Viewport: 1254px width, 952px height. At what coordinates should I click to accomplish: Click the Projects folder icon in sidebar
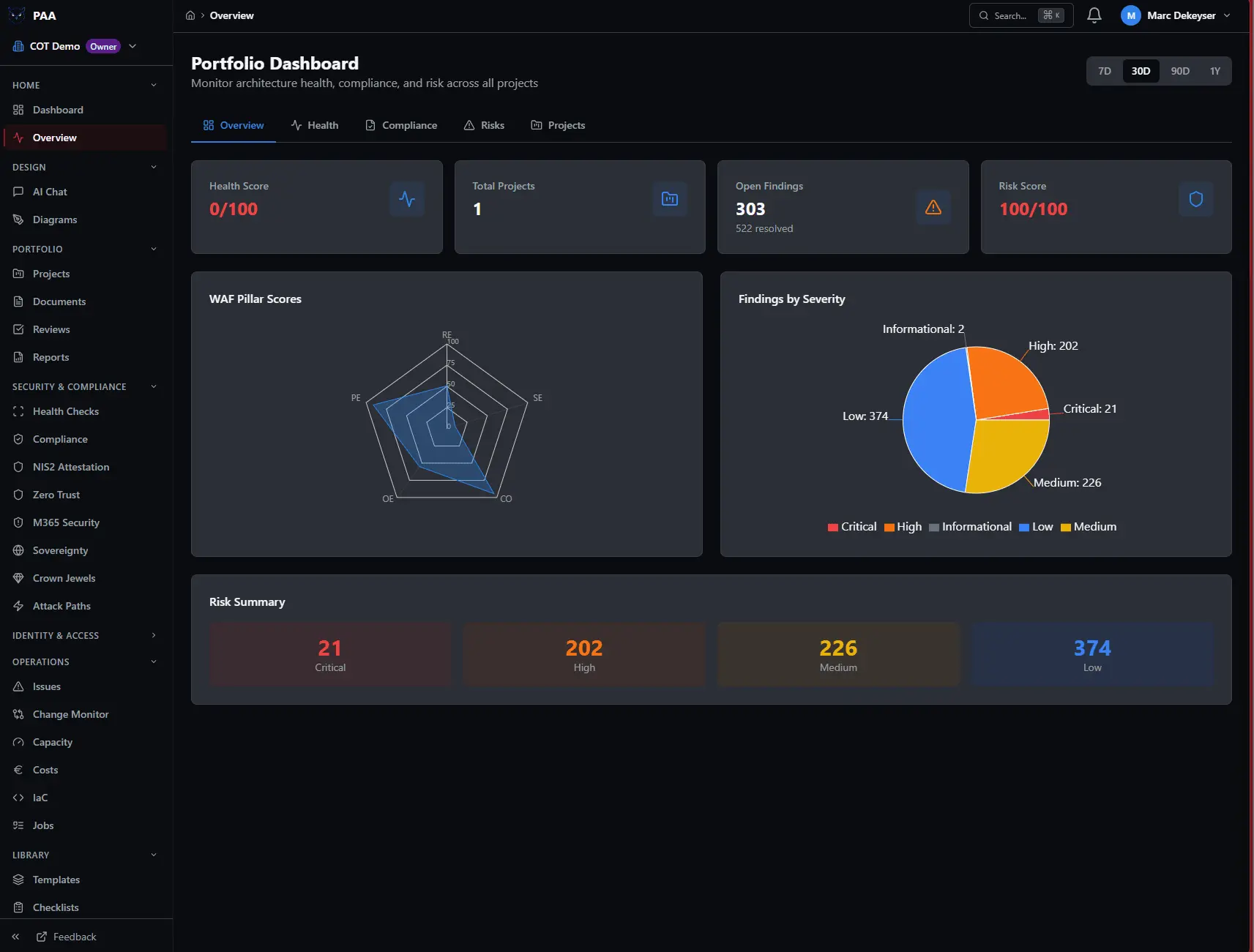click(18, 274)
